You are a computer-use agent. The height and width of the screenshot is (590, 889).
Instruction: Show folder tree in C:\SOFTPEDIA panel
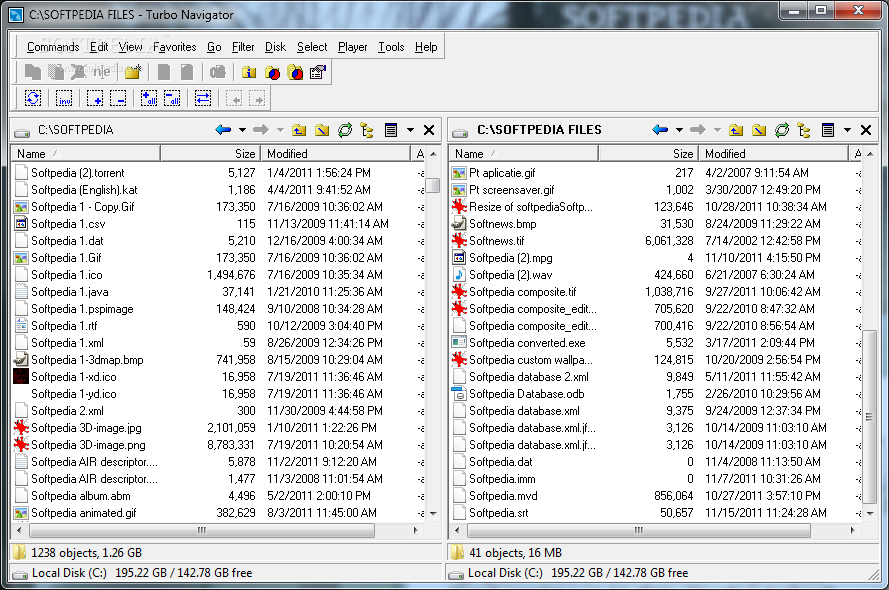point(367,130)
